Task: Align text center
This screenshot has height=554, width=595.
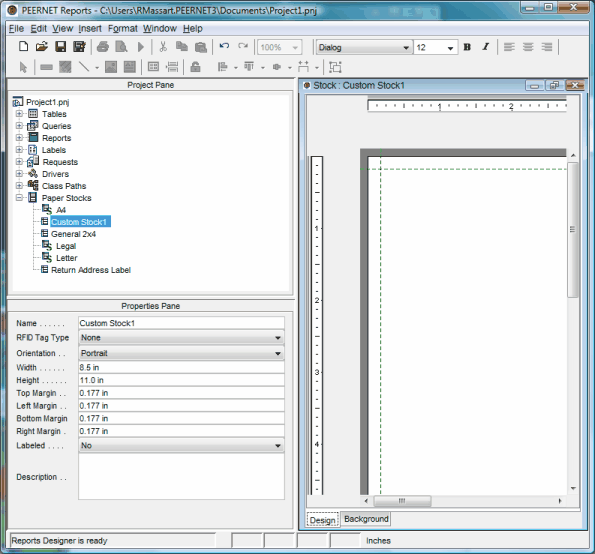Action: click(528, 47)
